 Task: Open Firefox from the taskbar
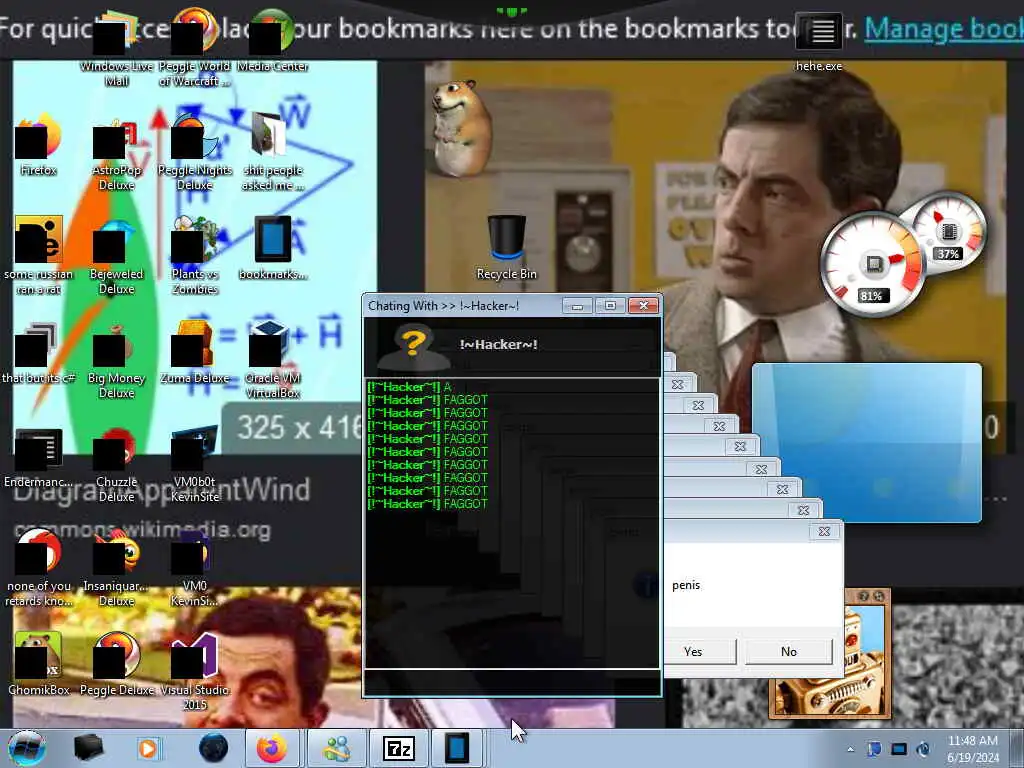coord(272,748)
